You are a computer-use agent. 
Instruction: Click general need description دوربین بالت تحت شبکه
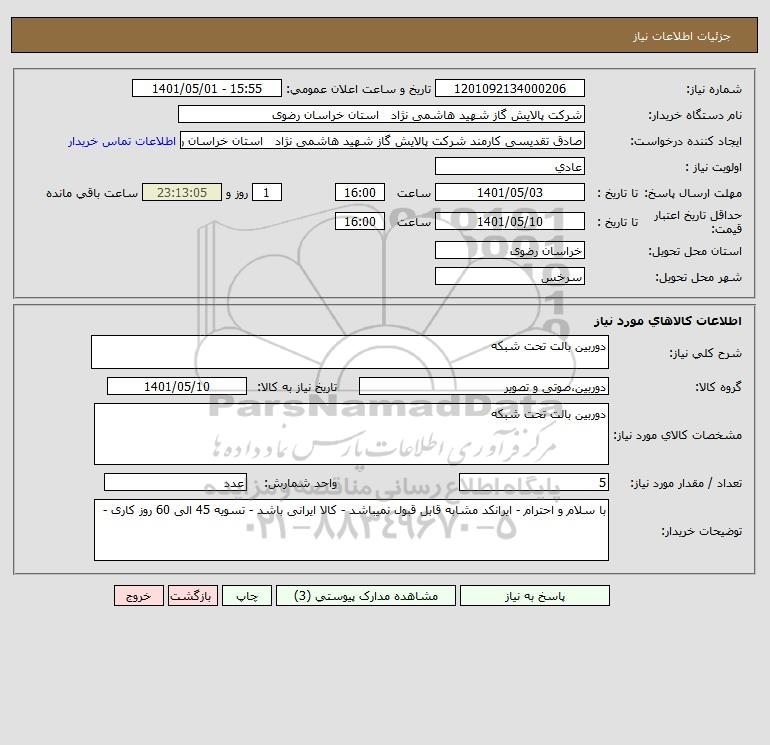350,352
